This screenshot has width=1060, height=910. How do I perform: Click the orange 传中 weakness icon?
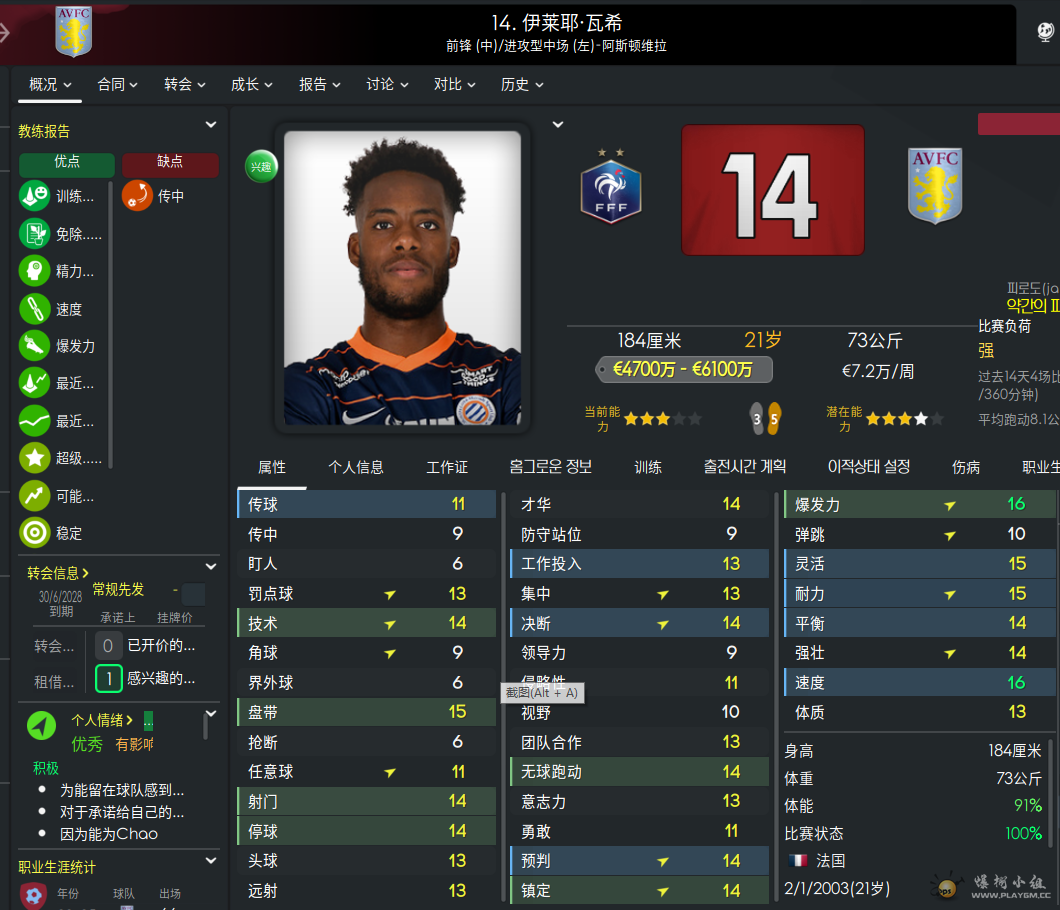click(137, 196)
